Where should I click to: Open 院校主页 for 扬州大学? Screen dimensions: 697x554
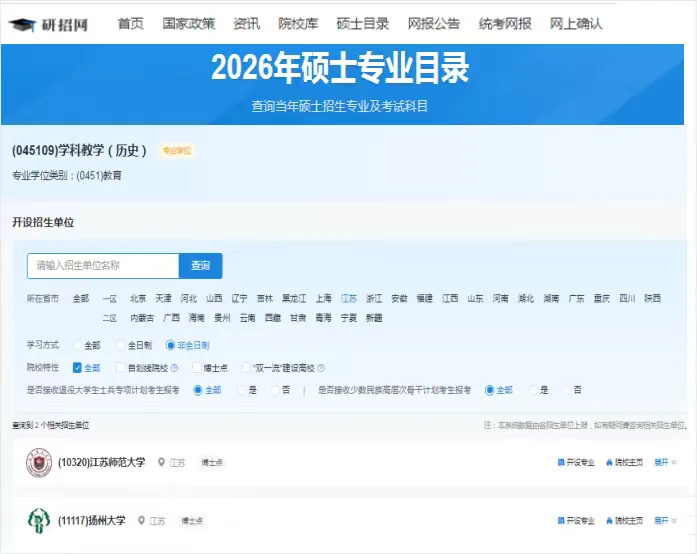point(625,520)
